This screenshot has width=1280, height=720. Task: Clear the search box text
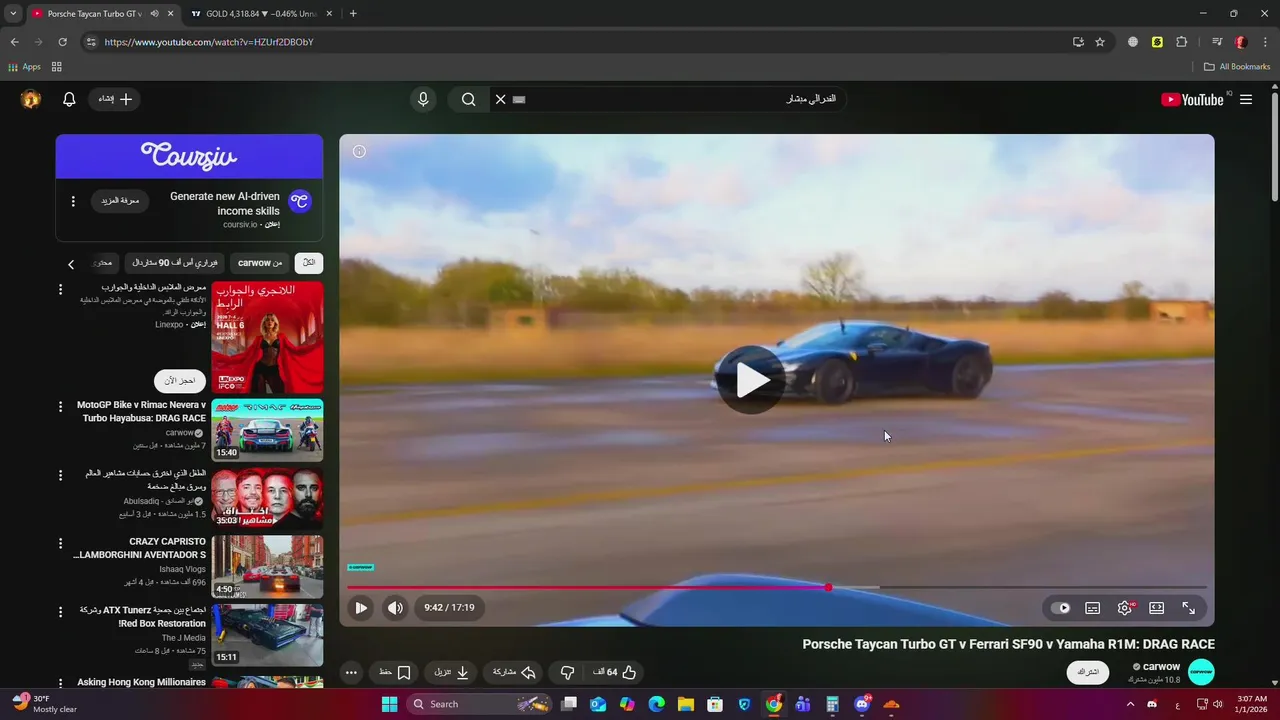tap(501, 99)
